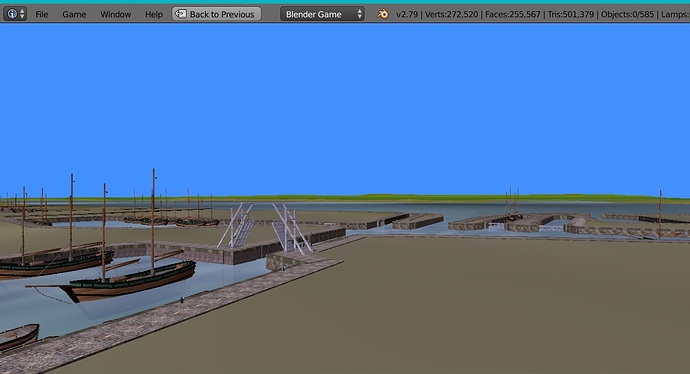The height and width of the screenshot is (374, 690).
Task: Click the Faces:255,567 statistic text
Action: click(513, 14)
